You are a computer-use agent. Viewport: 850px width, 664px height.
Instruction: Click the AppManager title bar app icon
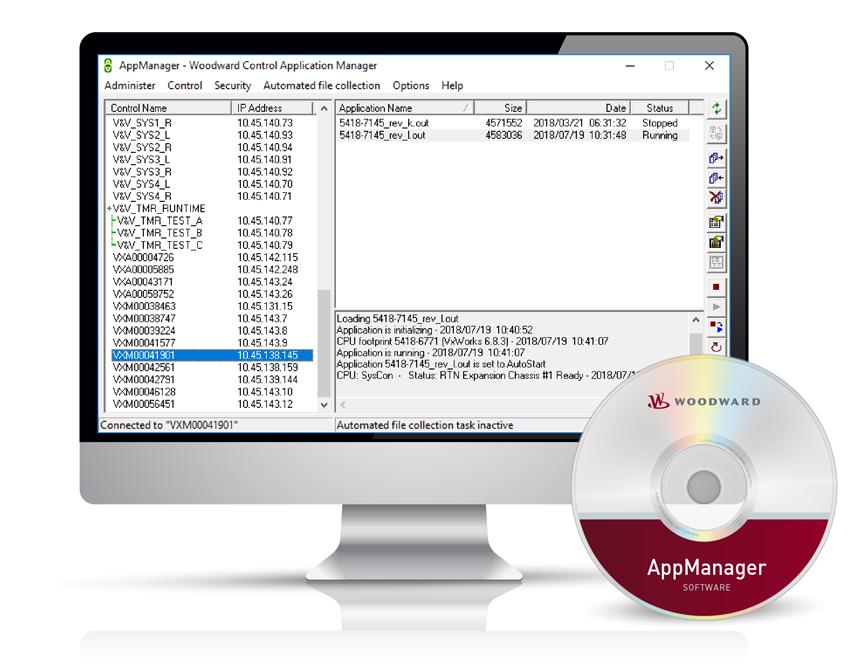point(108,66)
